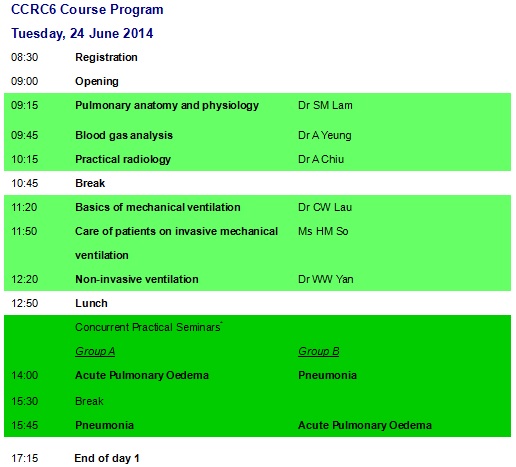
Task: Select the Registration entry at 08:30
Action: (106, 57)
